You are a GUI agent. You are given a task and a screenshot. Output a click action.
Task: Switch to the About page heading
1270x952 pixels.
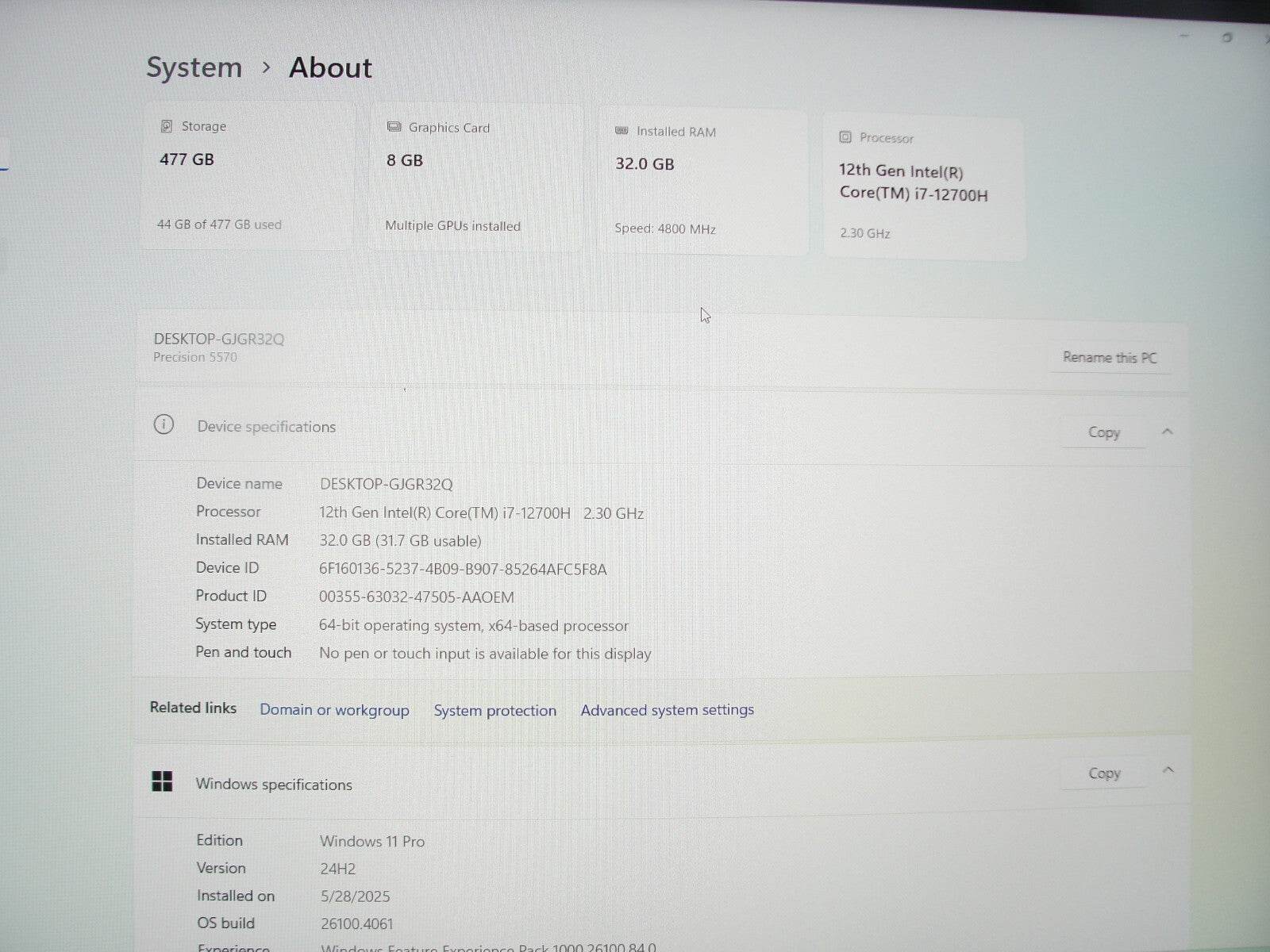[330, 67]
